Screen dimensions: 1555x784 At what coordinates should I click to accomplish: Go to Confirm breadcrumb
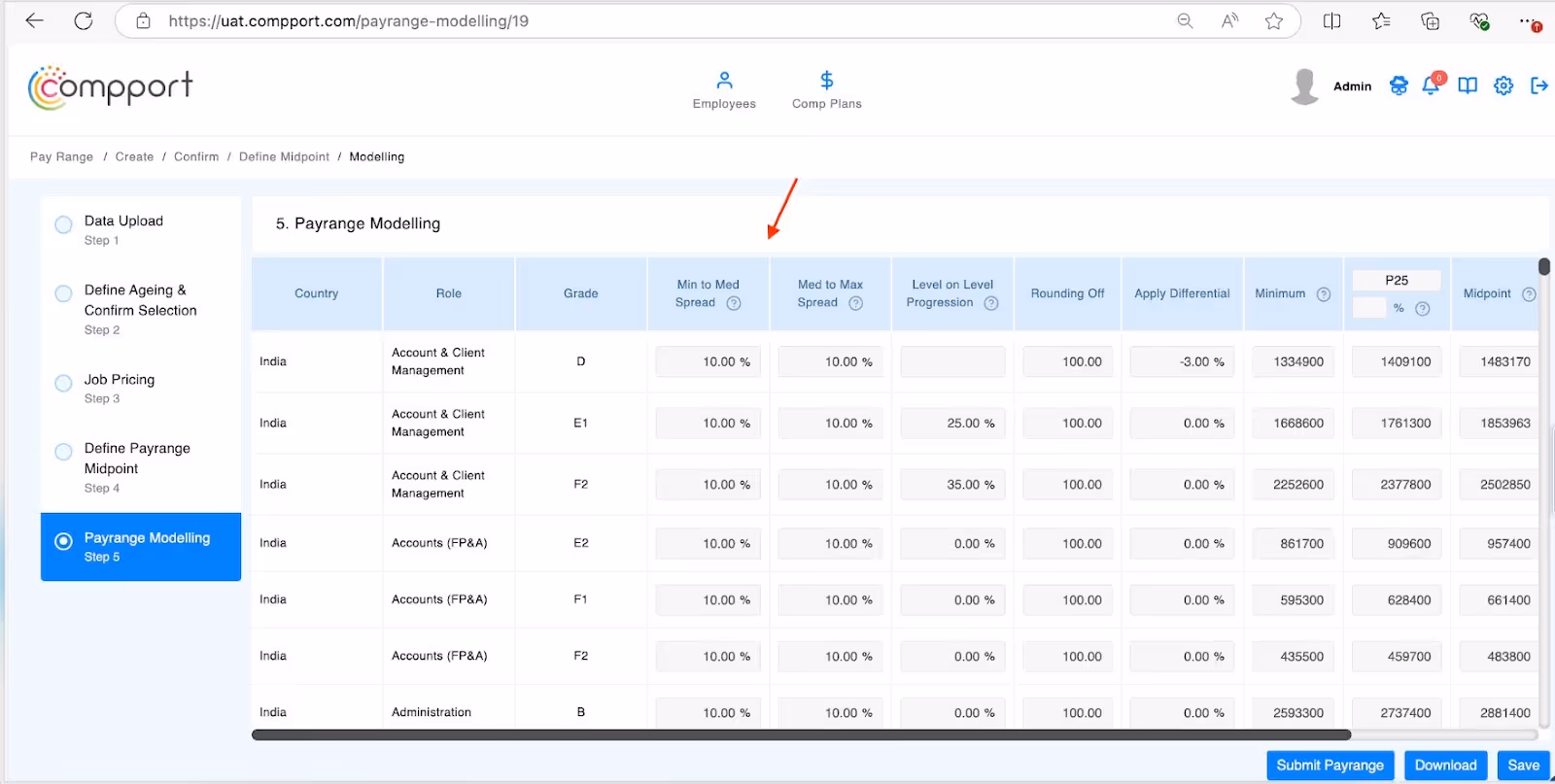click(x=196, y=156)
